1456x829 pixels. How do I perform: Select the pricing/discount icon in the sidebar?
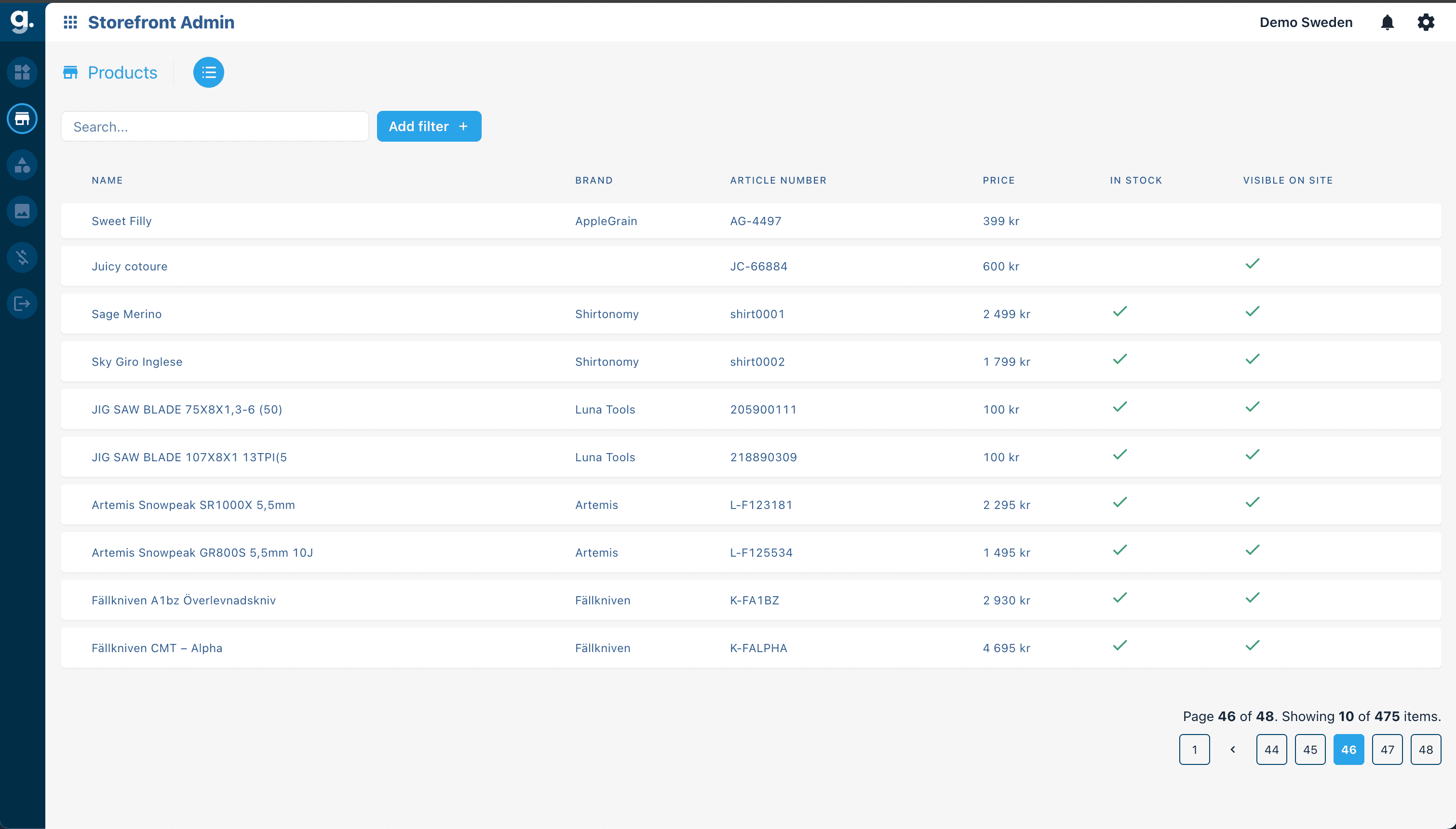(x=22, y=257)
